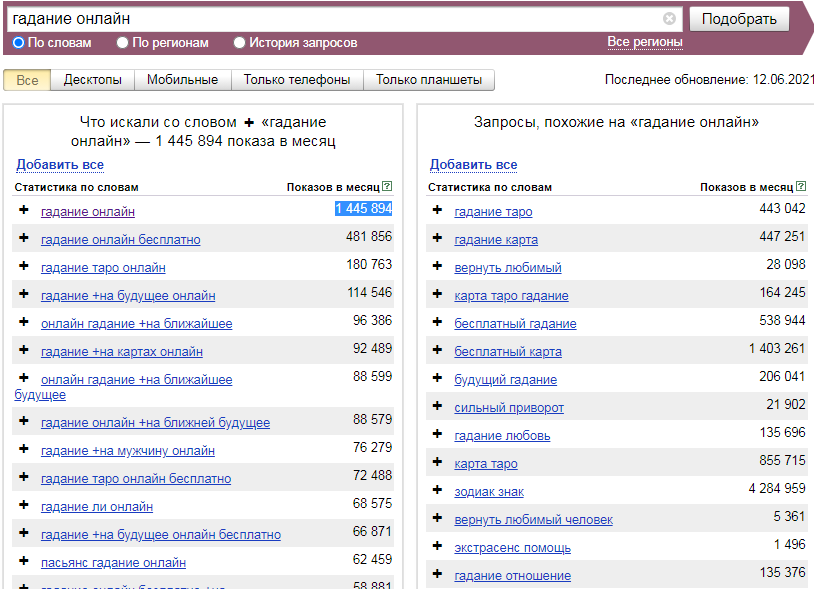
Task: Add 'гадание таро онлайн бесплатно' plus icon
Action: 23,477
